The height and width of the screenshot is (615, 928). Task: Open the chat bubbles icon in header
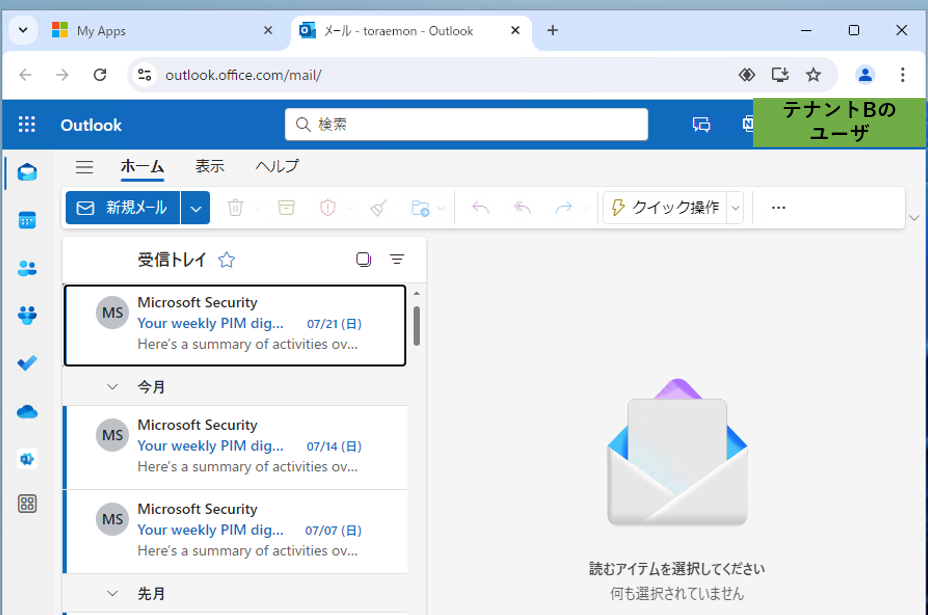(701, 124)
